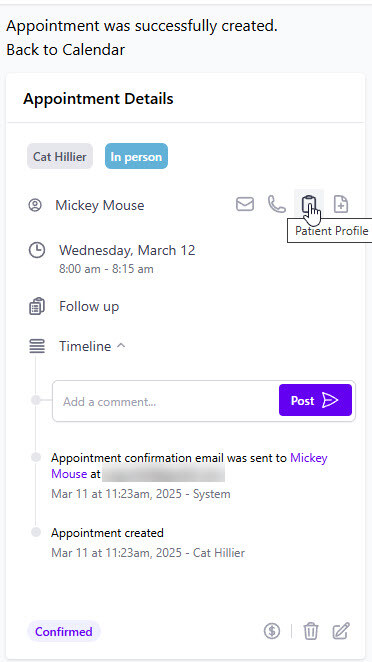Screen dimensions: 372x662
Task: Click the clipboard icon beside Follow up
Action: pyautogui.click(x=37, y=307)
